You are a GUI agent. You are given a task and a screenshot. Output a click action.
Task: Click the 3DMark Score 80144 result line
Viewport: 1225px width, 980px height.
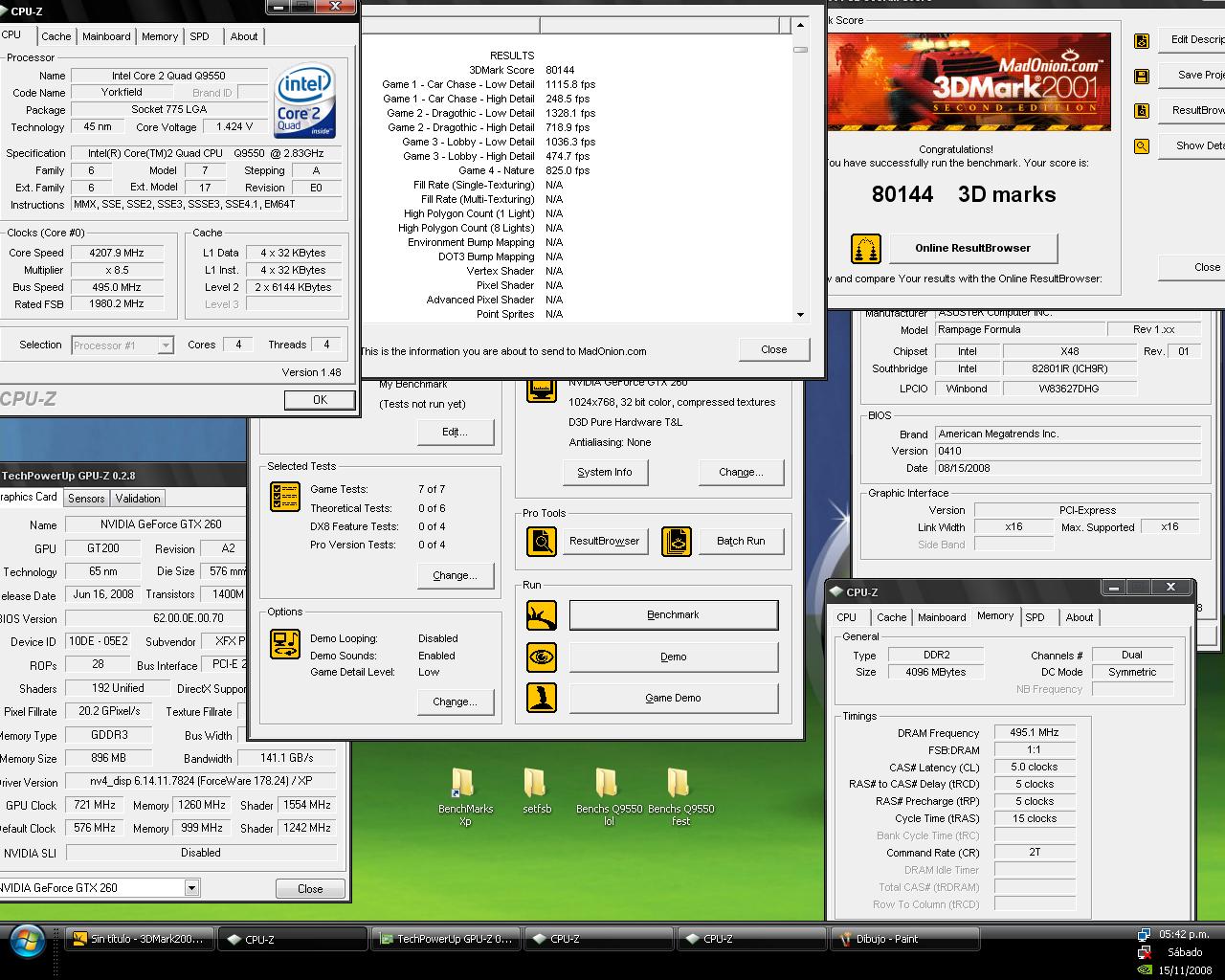[522, 70]
